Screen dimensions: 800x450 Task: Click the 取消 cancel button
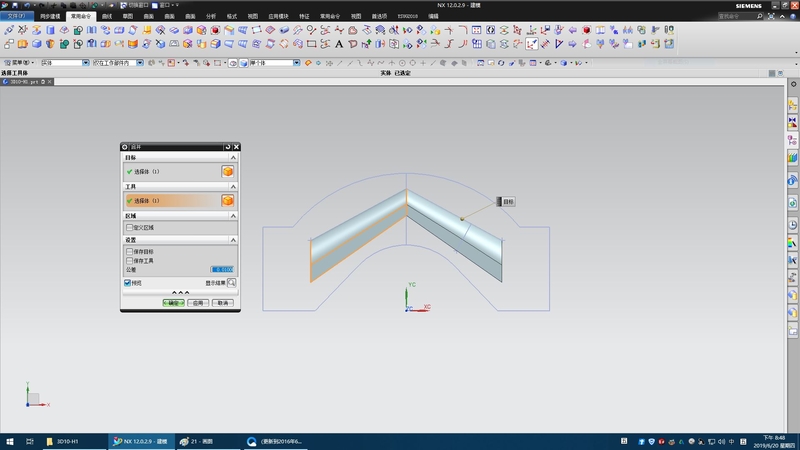(x=222, y=303)
